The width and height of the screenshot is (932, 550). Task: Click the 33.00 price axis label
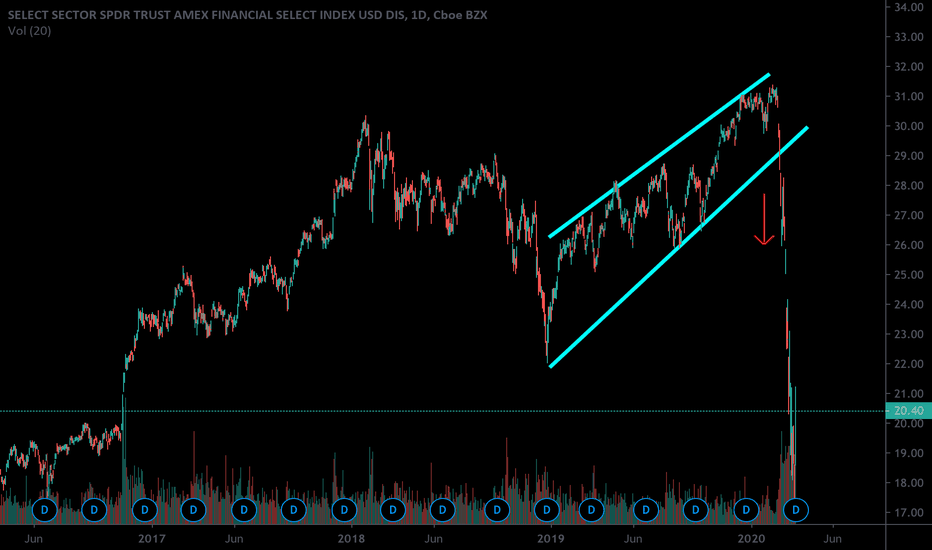(909, 37)
